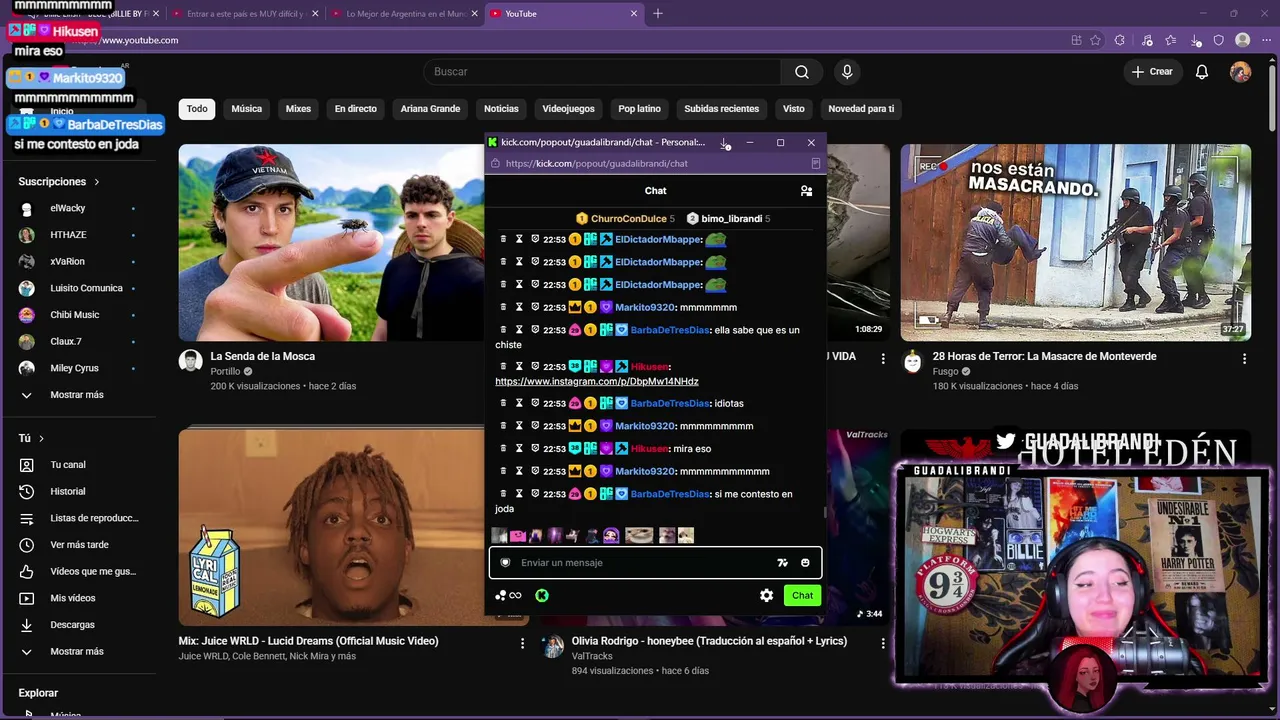The width and height of the screenshot is (1280, 720).
Task: Open video title La Senda de la Mosca
Action: pyautogui.click(x=263, y=356)
